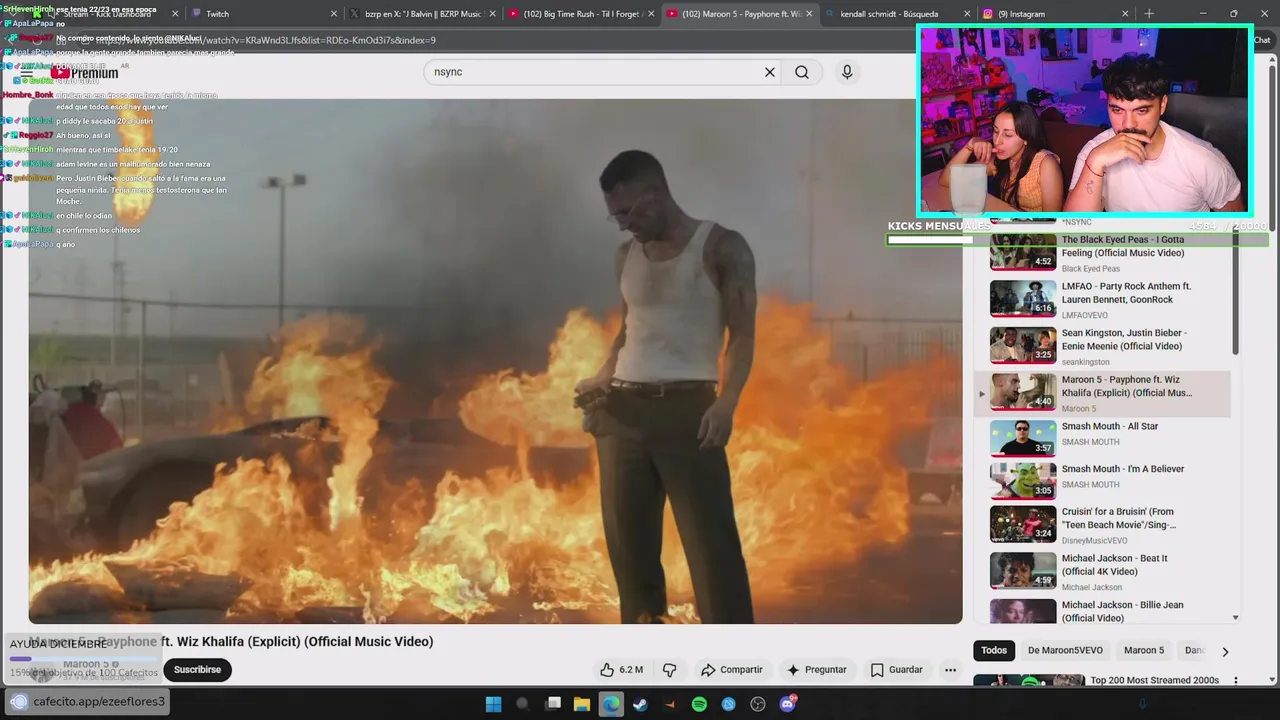Subscribe to Maroon 5 with Suscribirse
This screenshot has width=1280, height=720.
tap(197, 670)
